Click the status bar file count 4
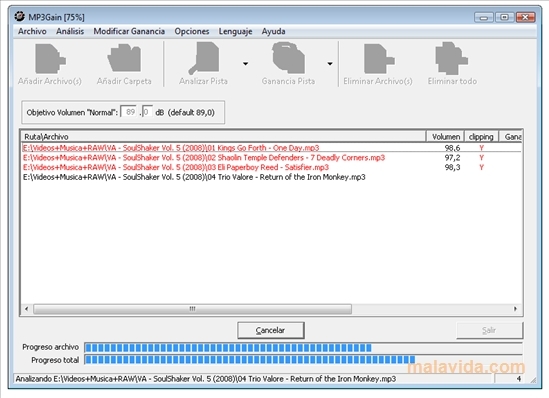549x398 pixels. (519, 379)
